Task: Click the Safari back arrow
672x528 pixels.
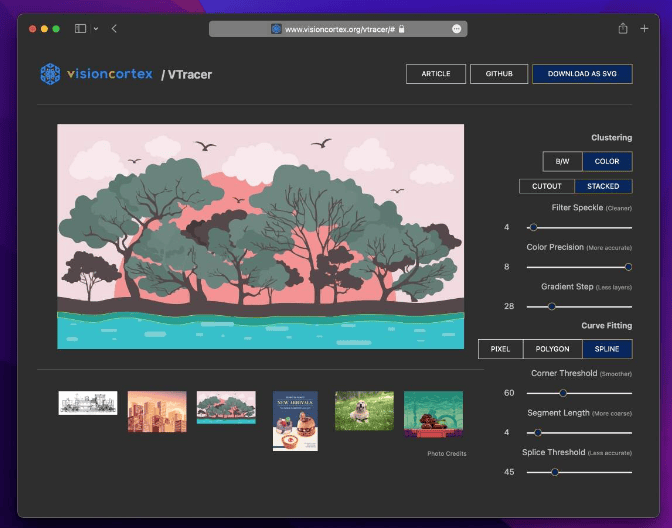Action: (x=114, y=29)
